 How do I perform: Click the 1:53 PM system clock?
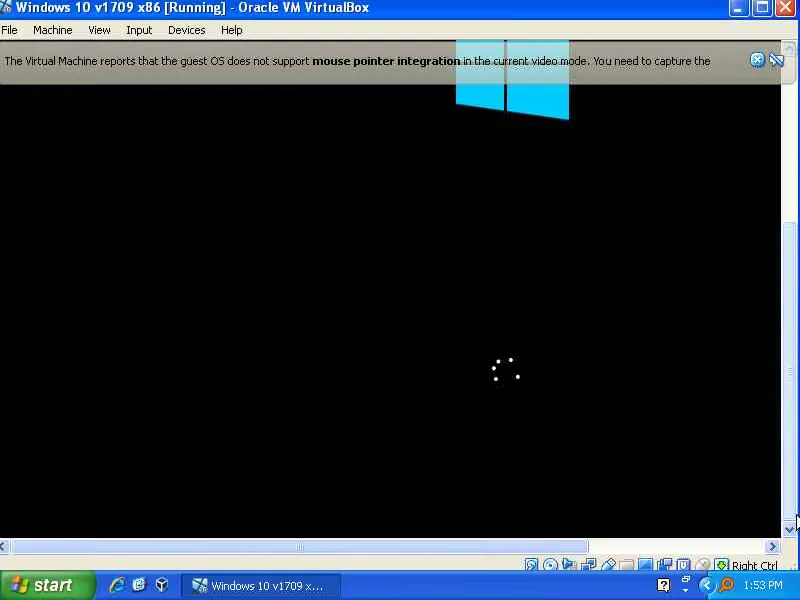tap(763, 585)
